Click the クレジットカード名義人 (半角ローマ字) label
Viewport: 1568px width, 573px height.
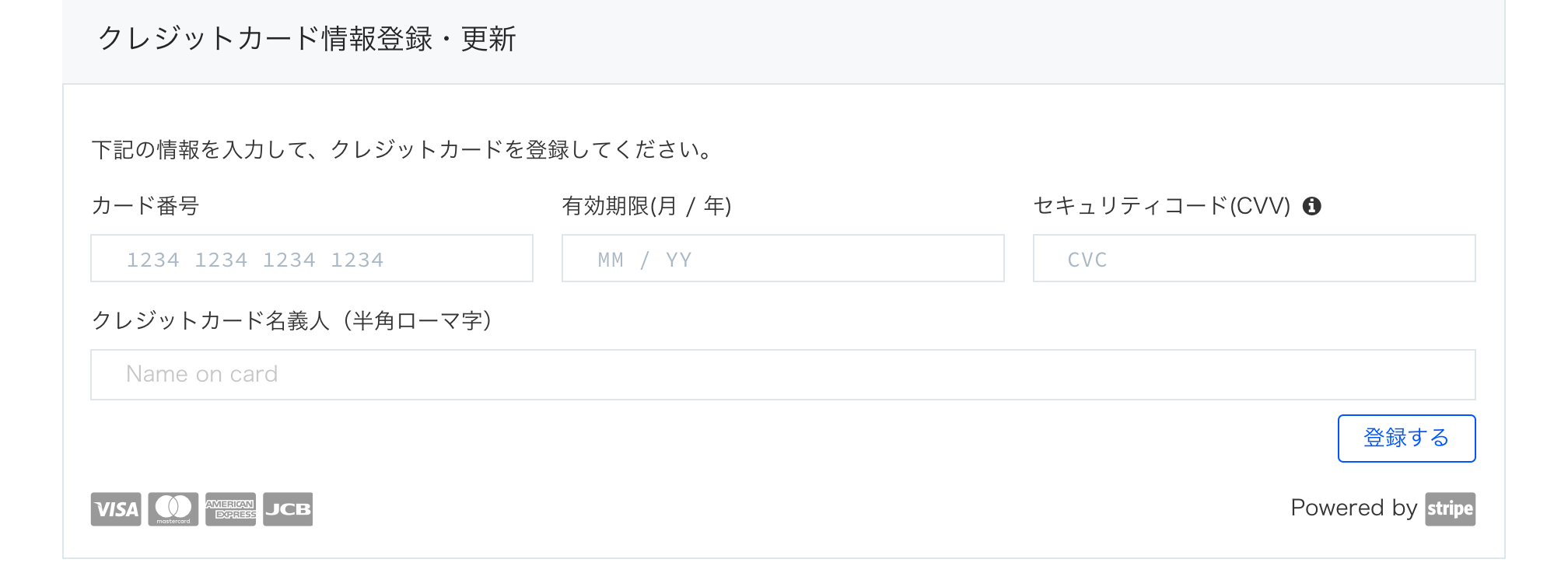click(292, 320)
